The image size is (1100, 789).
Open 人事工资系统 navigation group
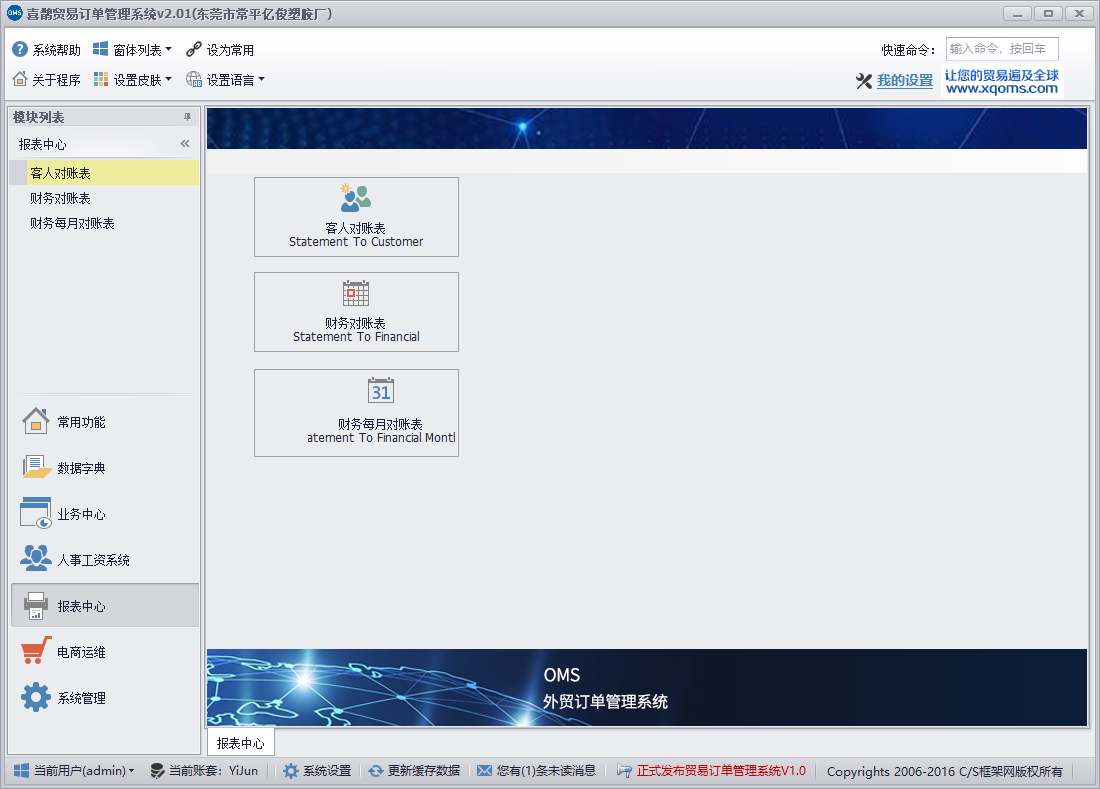tap(105, 559)
